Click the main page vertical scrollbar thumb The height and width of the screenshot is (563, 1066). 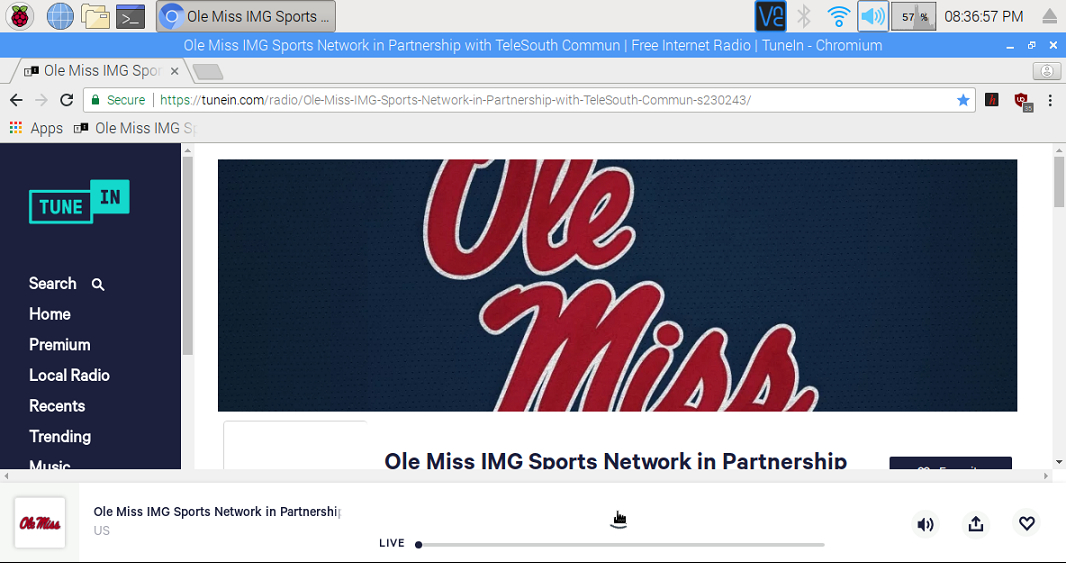[x=1059, y=182]
